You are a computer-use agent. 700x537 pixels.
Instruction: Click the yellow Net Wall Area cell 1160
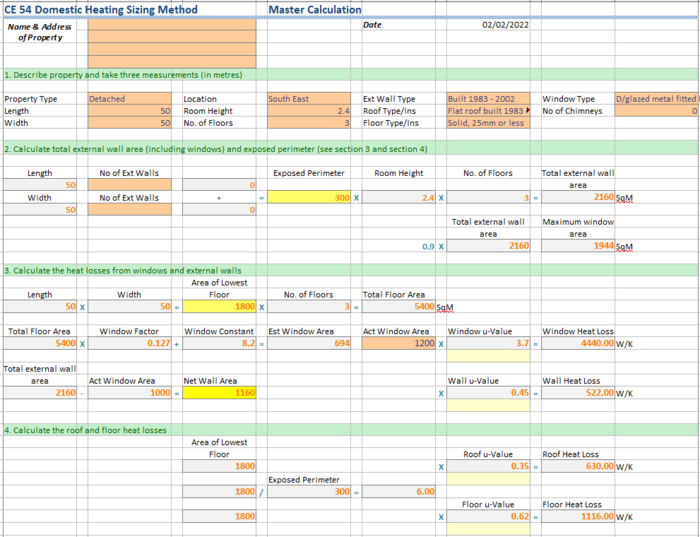point(219,392)
